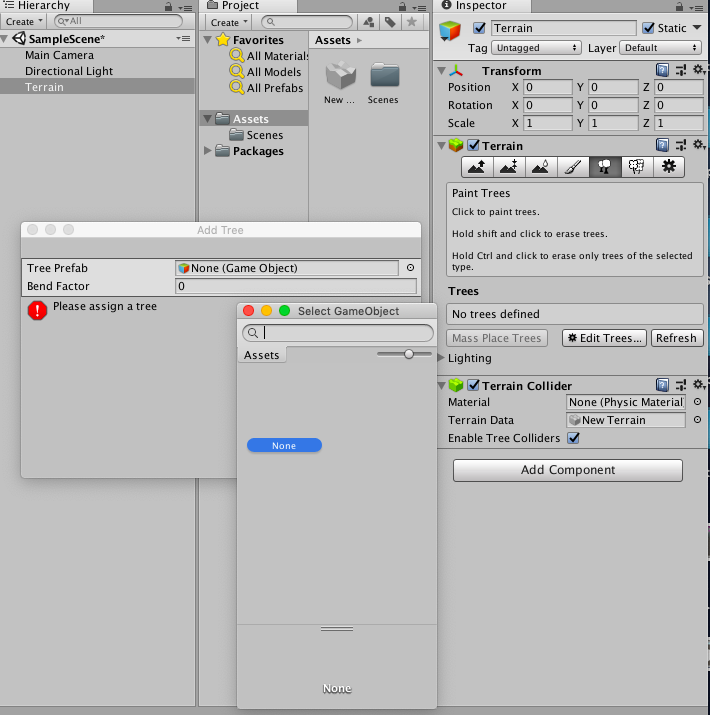This screenshot has width=710, height=715.
Task: Open the Layer dropdown
Action: [x=660, y=48]
